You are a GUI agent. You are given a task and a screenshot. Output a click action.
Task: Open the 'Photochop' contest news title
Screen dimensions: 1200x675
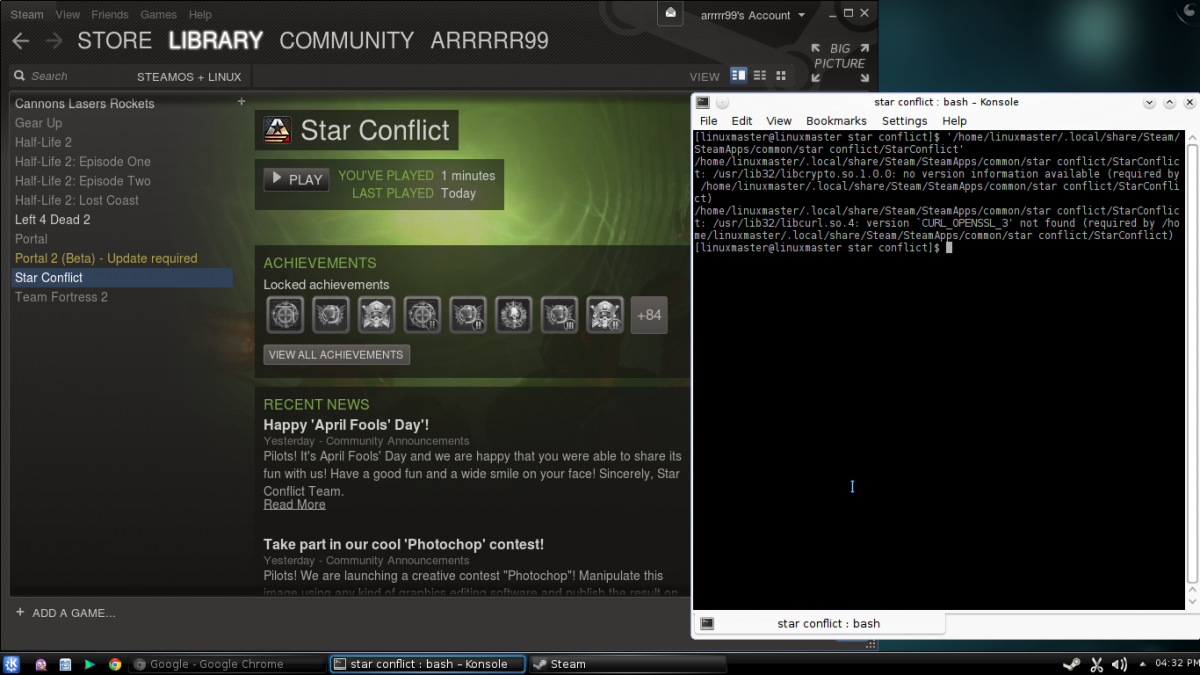click(x=403, y=544)
